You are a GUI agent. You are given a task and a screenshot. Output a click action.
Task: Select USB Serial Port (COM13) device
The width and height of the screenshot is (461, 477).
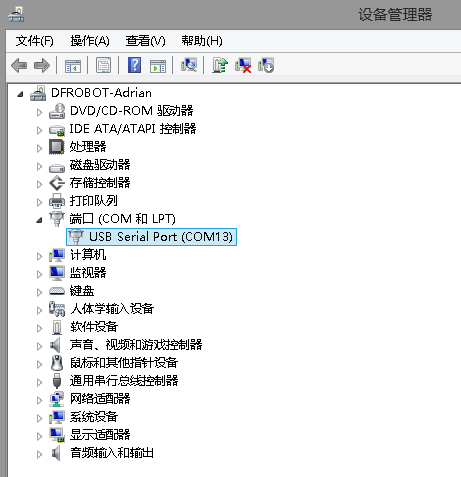[152, 237]
